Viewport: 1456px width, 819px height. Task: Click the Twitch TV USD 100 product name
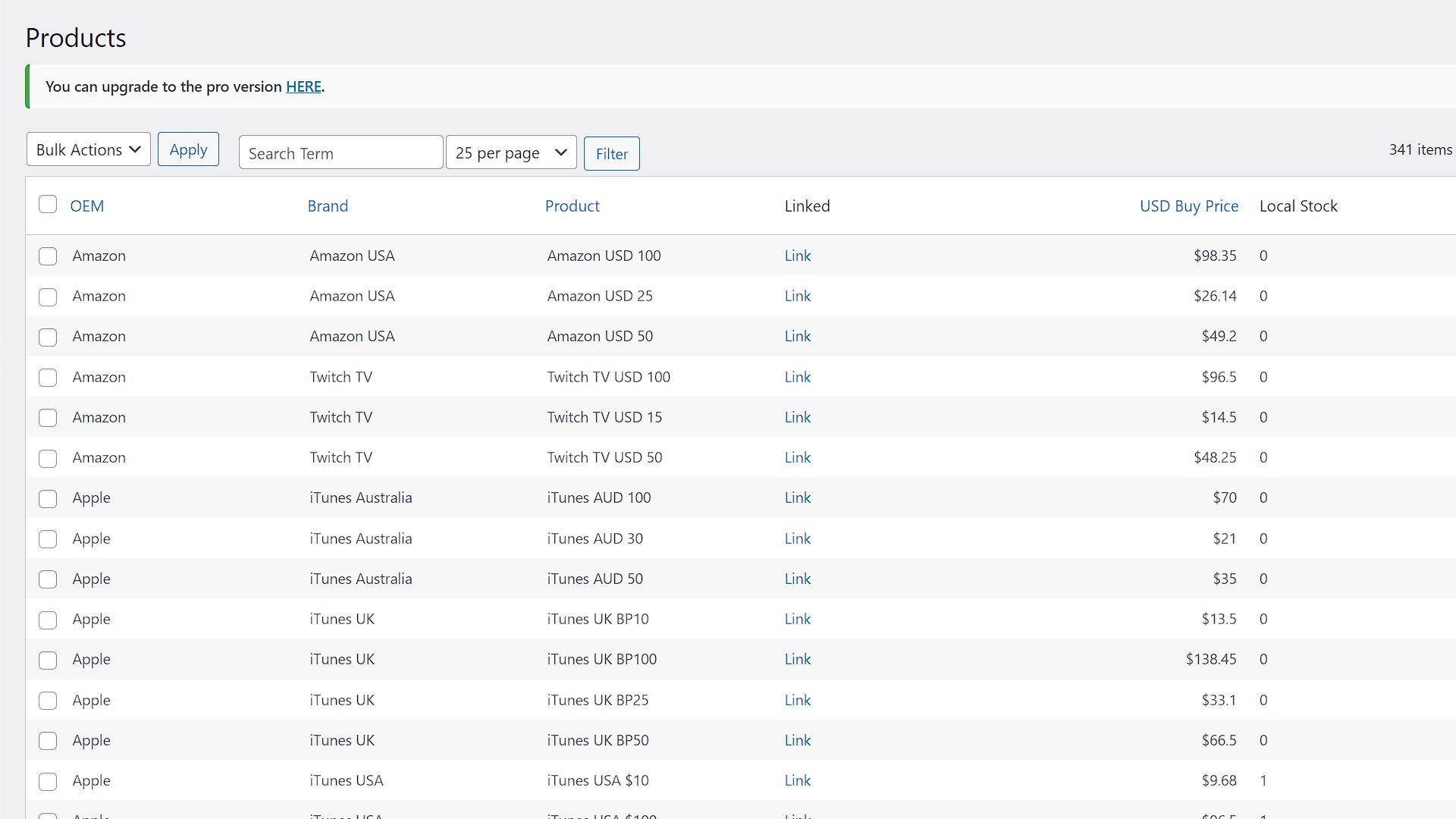tap(608, 377)
